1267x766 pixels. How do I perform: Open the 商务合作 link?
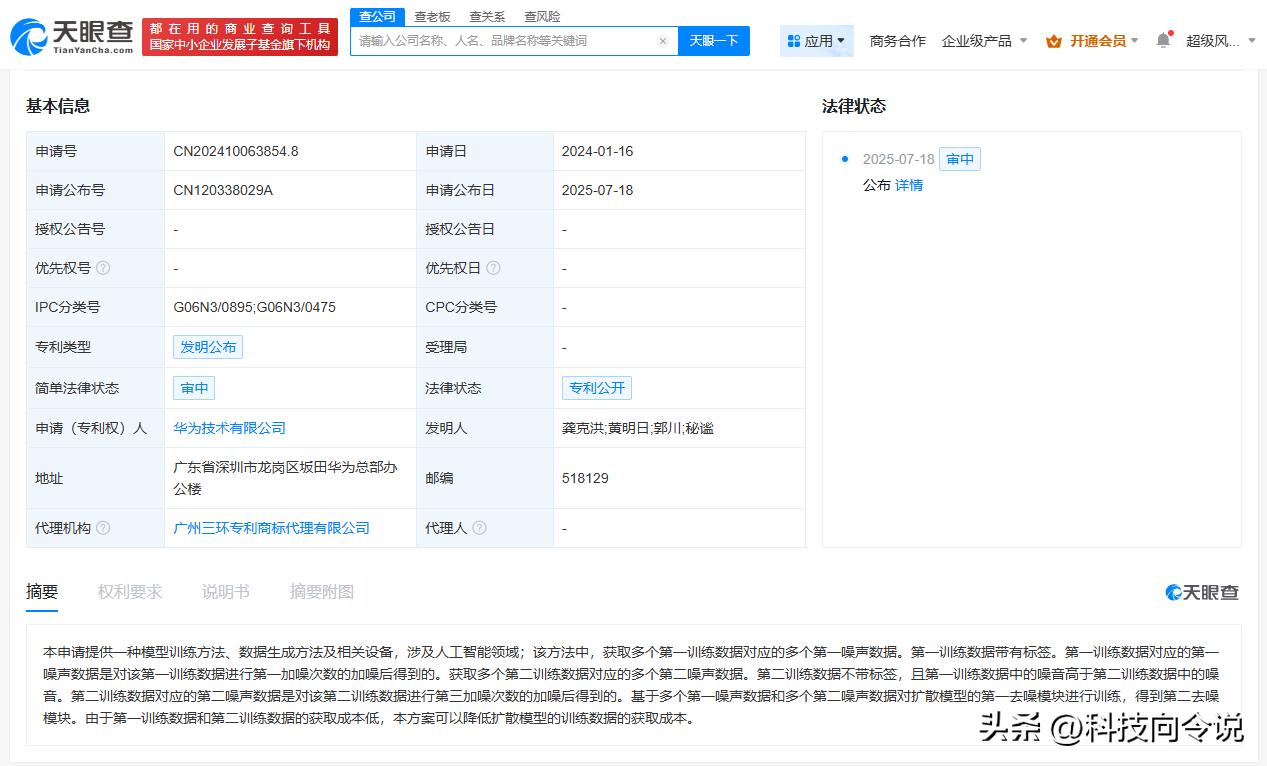898,41
